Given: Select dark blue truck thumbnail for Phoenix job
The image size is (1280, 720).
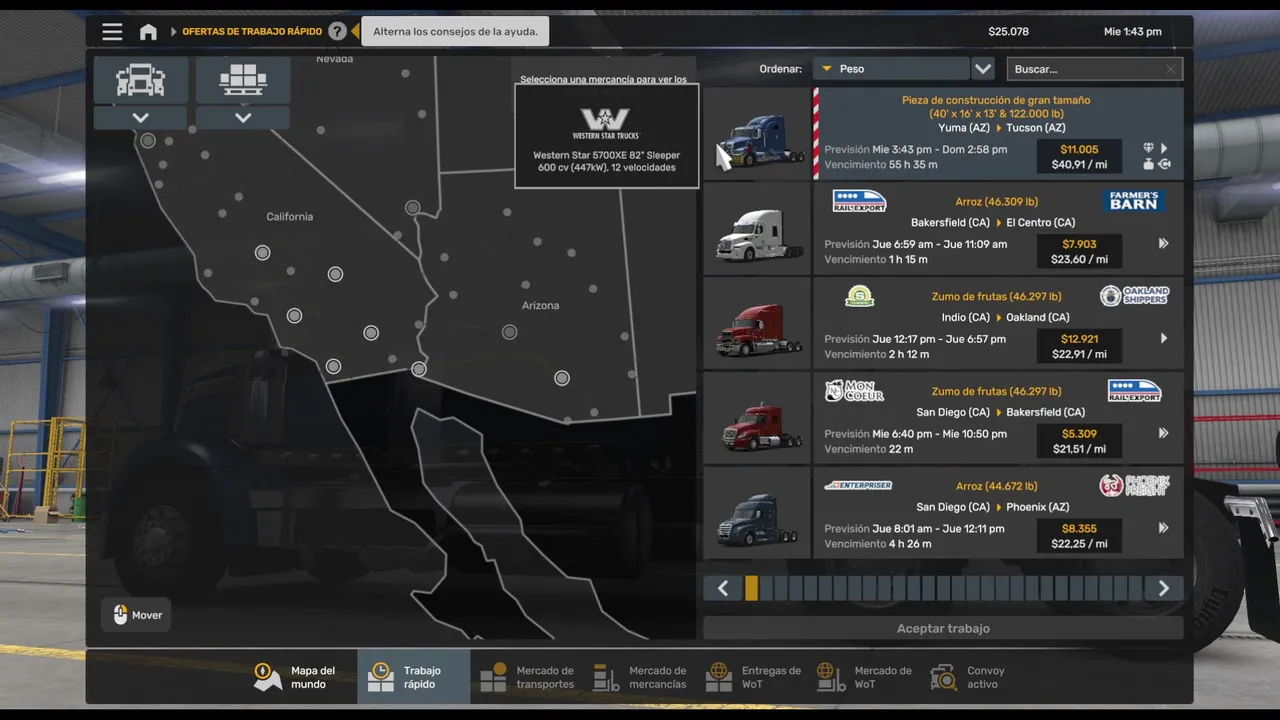Looking at the screenshot, I should coord(757,514).
